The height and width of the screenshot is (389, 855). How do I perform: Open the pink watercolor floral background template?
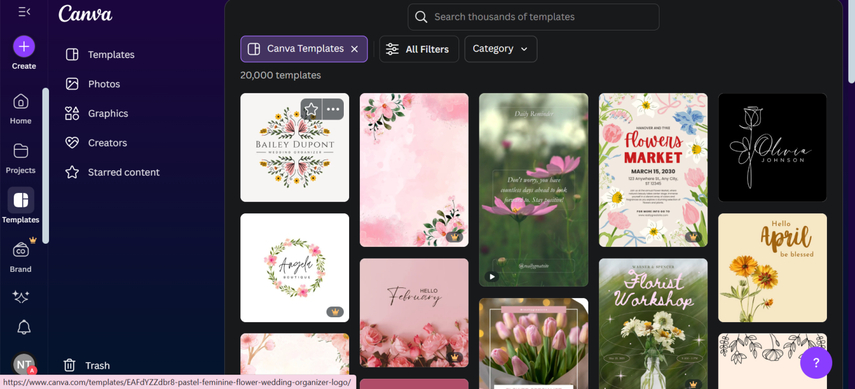414,170
